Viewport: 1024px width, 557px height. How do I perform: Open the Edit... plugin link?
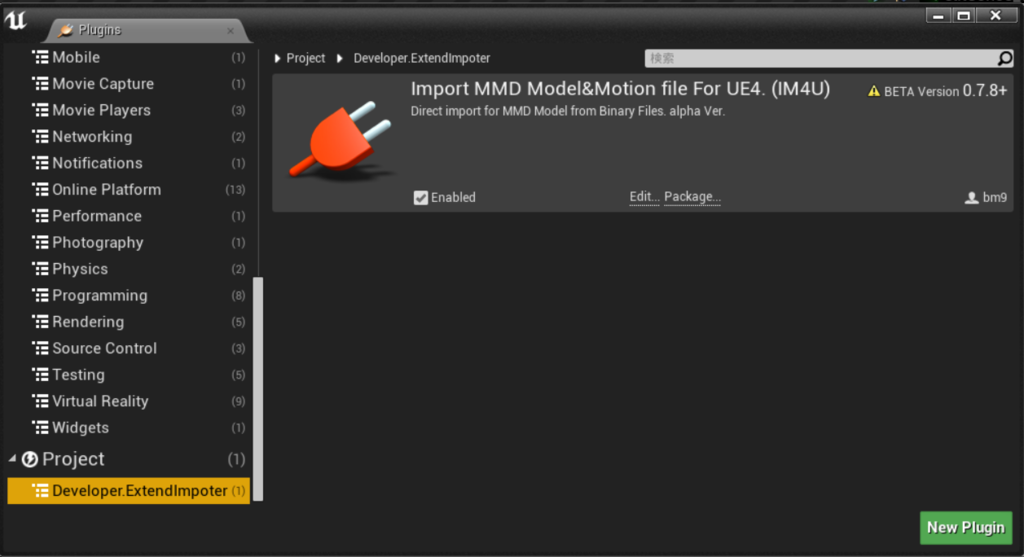(x=644, y=197)
